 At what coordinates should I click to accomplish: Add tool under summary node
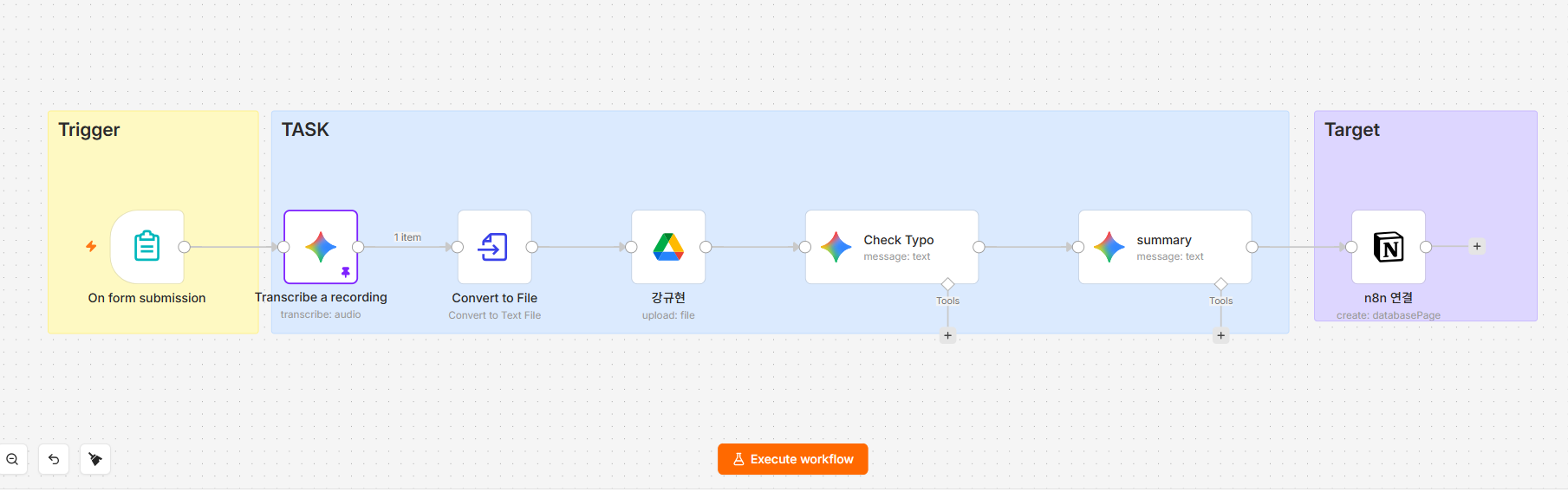pos(1220,336)
